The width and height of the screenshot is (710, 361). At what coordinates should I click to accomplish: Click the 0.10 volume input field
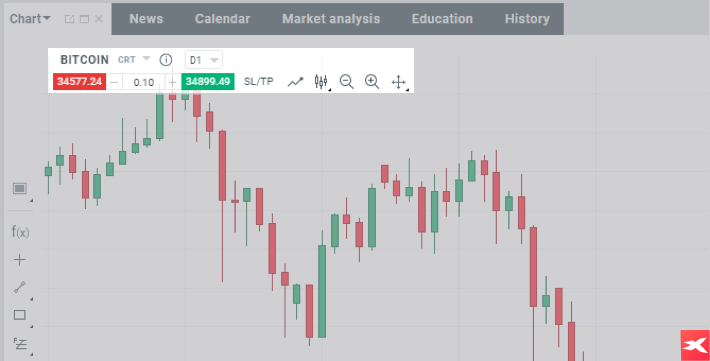point(144,82)
